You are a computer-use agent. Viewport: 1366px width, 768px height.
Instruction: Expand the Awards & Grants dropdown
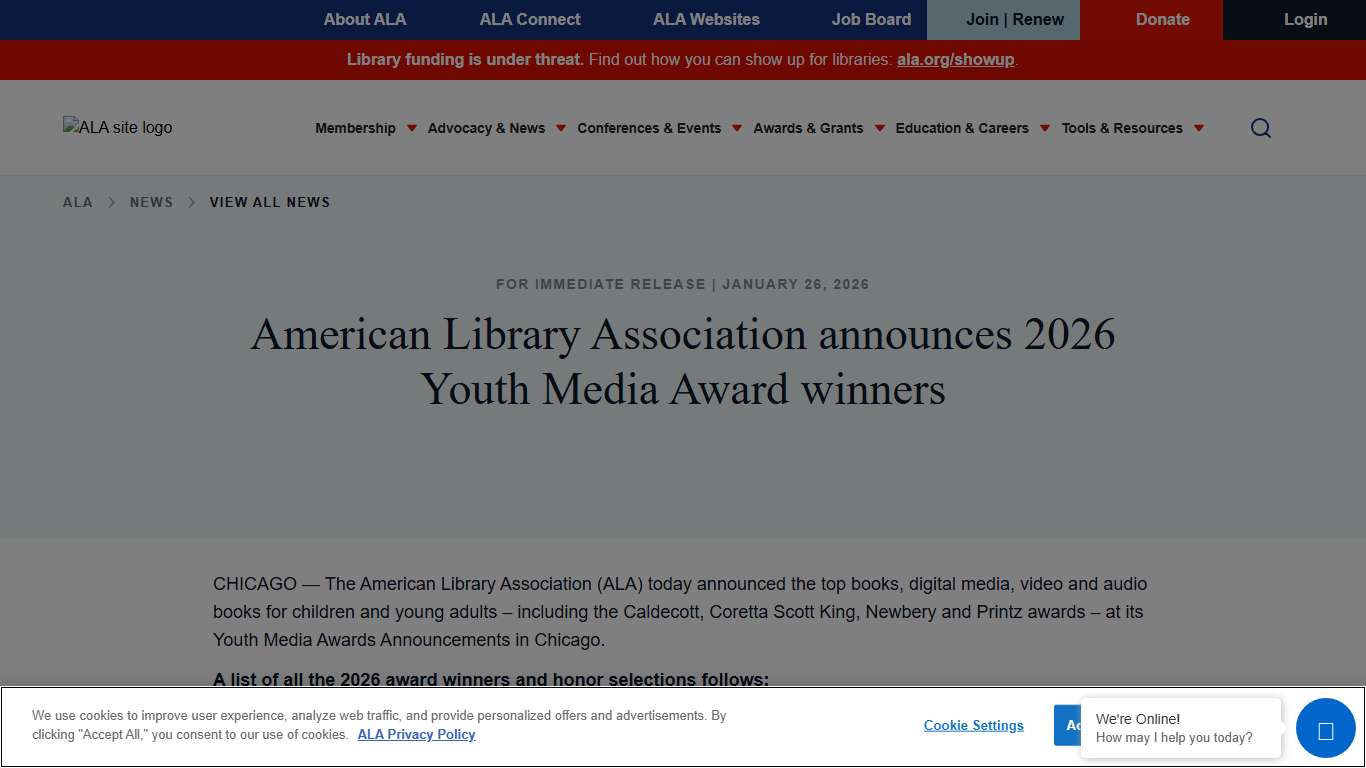tap(809, 128)
